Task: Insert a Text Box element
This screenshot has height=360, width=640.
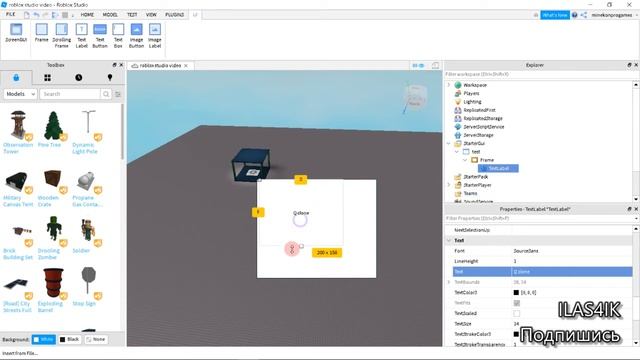Action: tap(118, 36)
